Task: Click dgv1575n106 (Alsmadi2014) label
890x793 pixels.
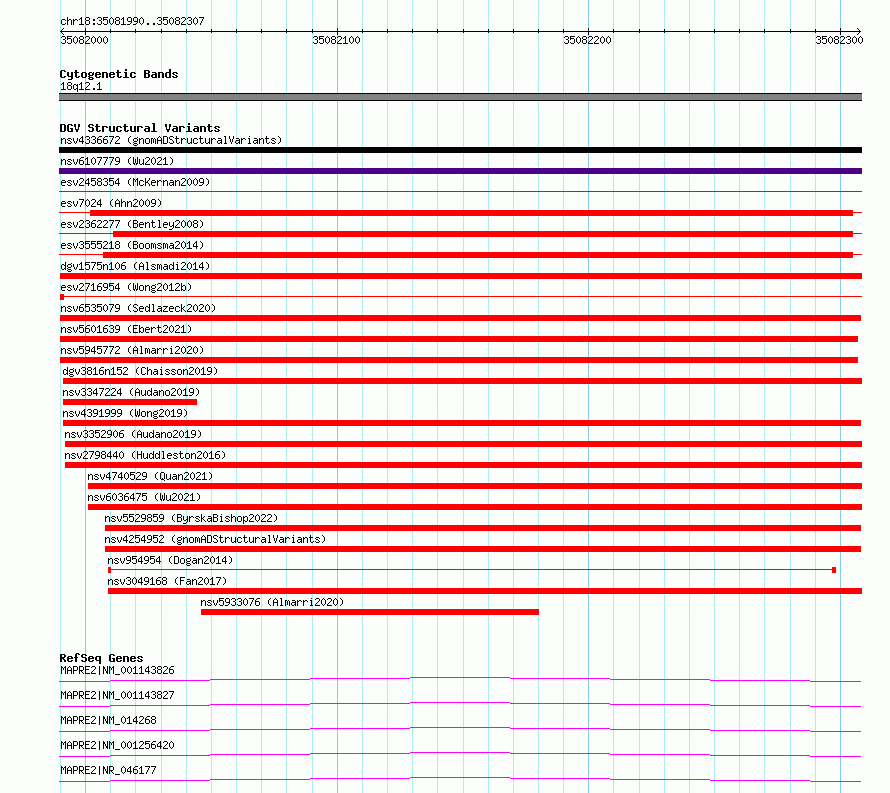Action: tap(135, 266)
